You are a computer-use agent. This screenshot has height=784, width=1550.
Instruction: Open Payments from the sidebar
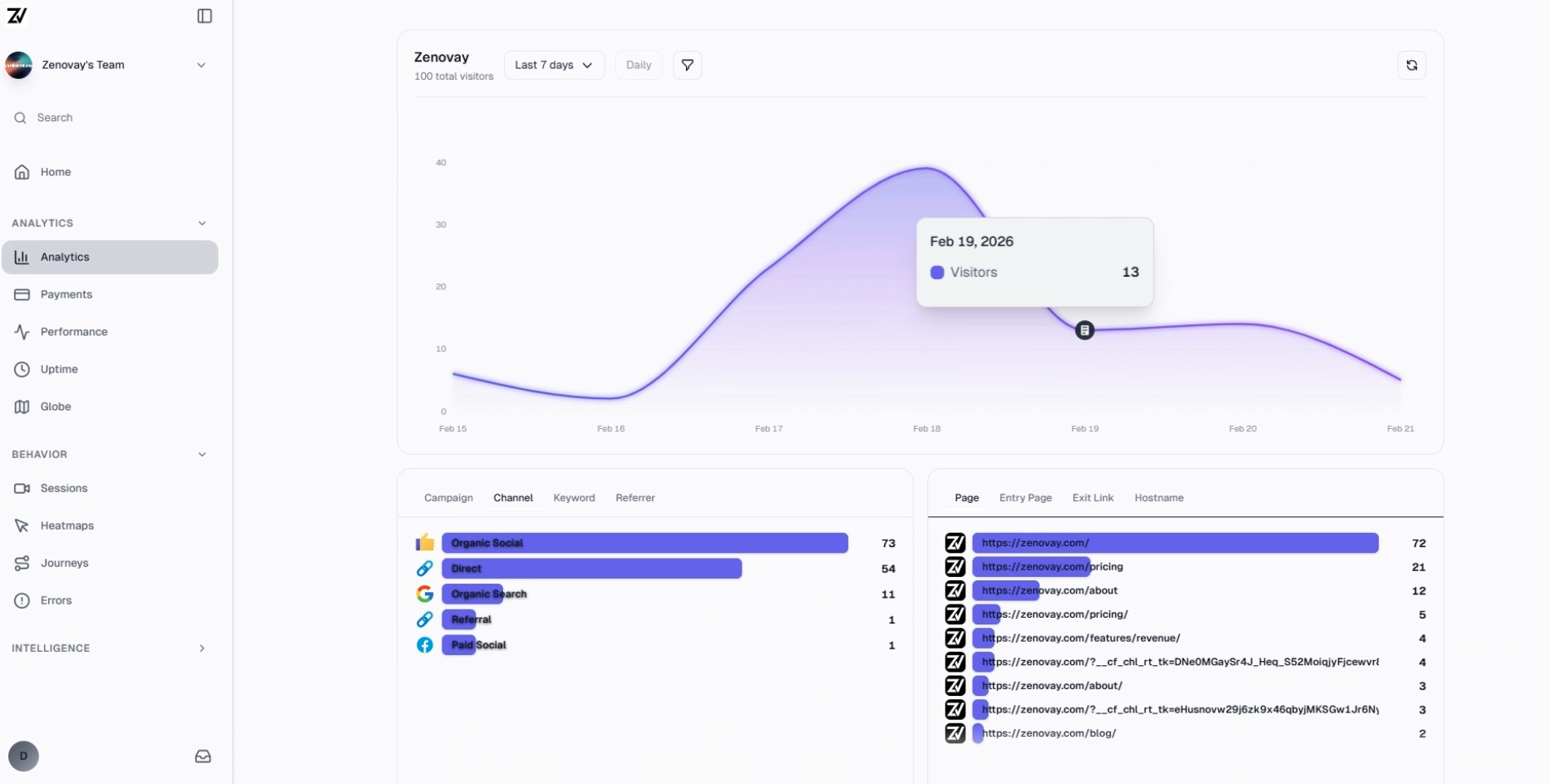point(66,294)
